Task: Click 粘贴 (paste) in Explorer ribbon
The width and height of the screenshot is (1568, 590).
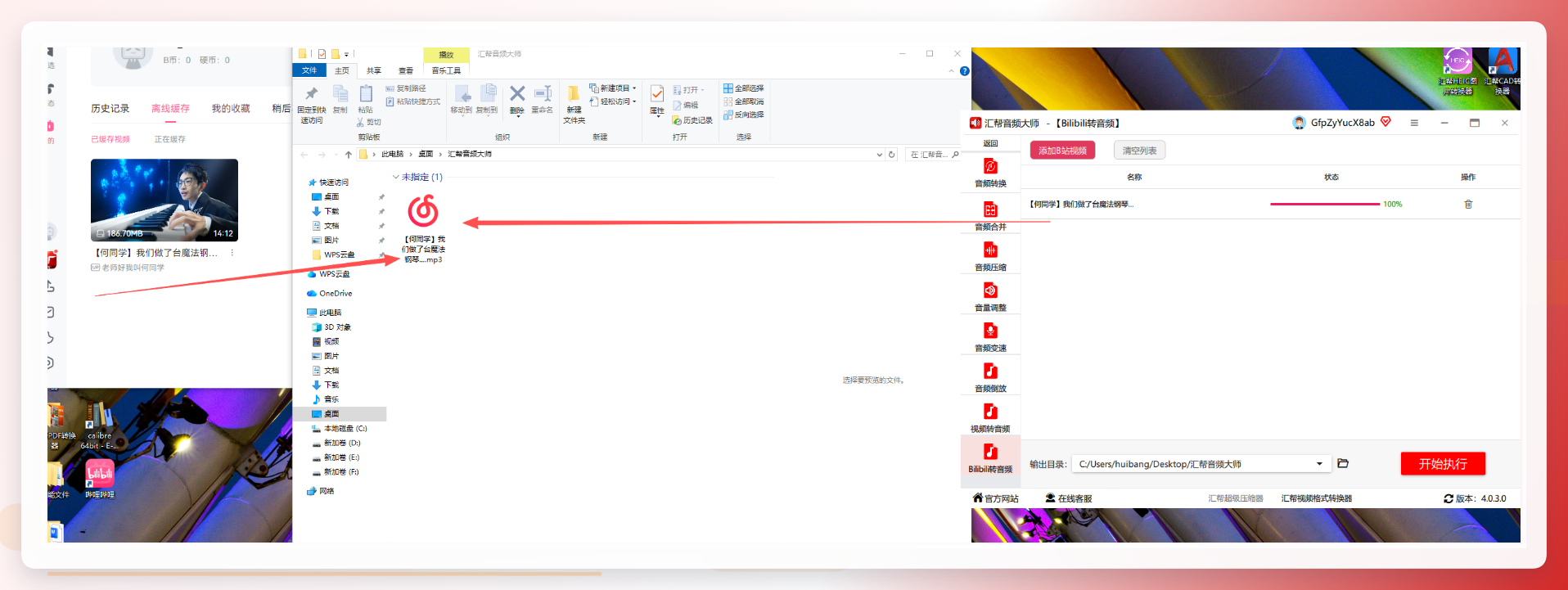Action: (366, 99)
